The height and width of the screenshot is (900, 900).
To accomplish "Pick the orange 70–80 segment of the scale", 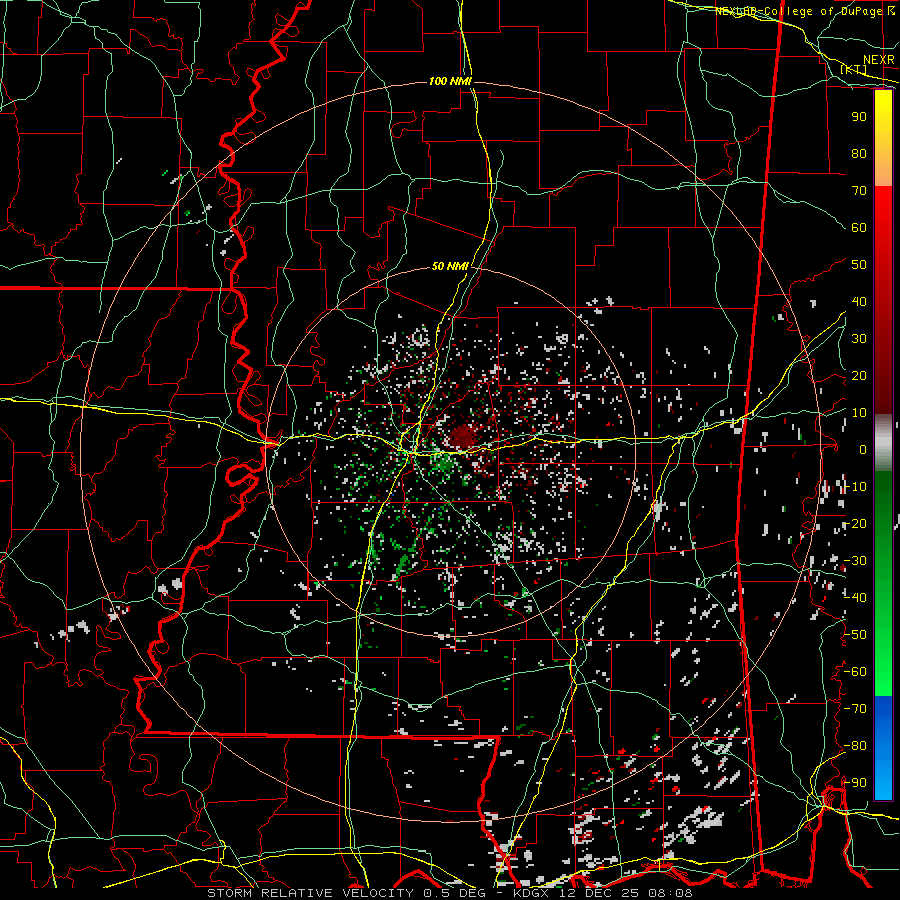I will click(x=883, y=169).
